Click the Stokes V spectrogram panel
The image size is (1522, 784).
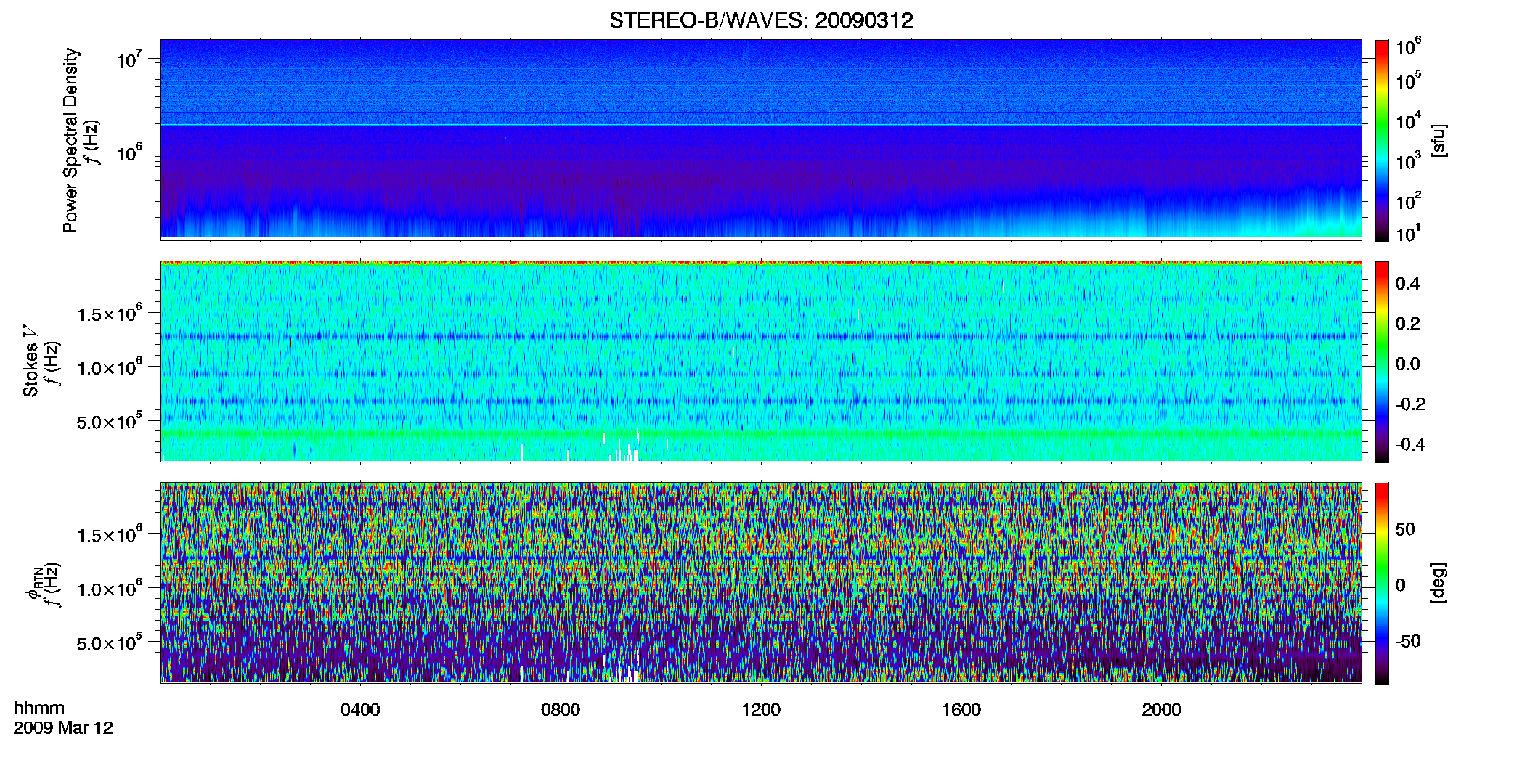[x=761, y=361]
